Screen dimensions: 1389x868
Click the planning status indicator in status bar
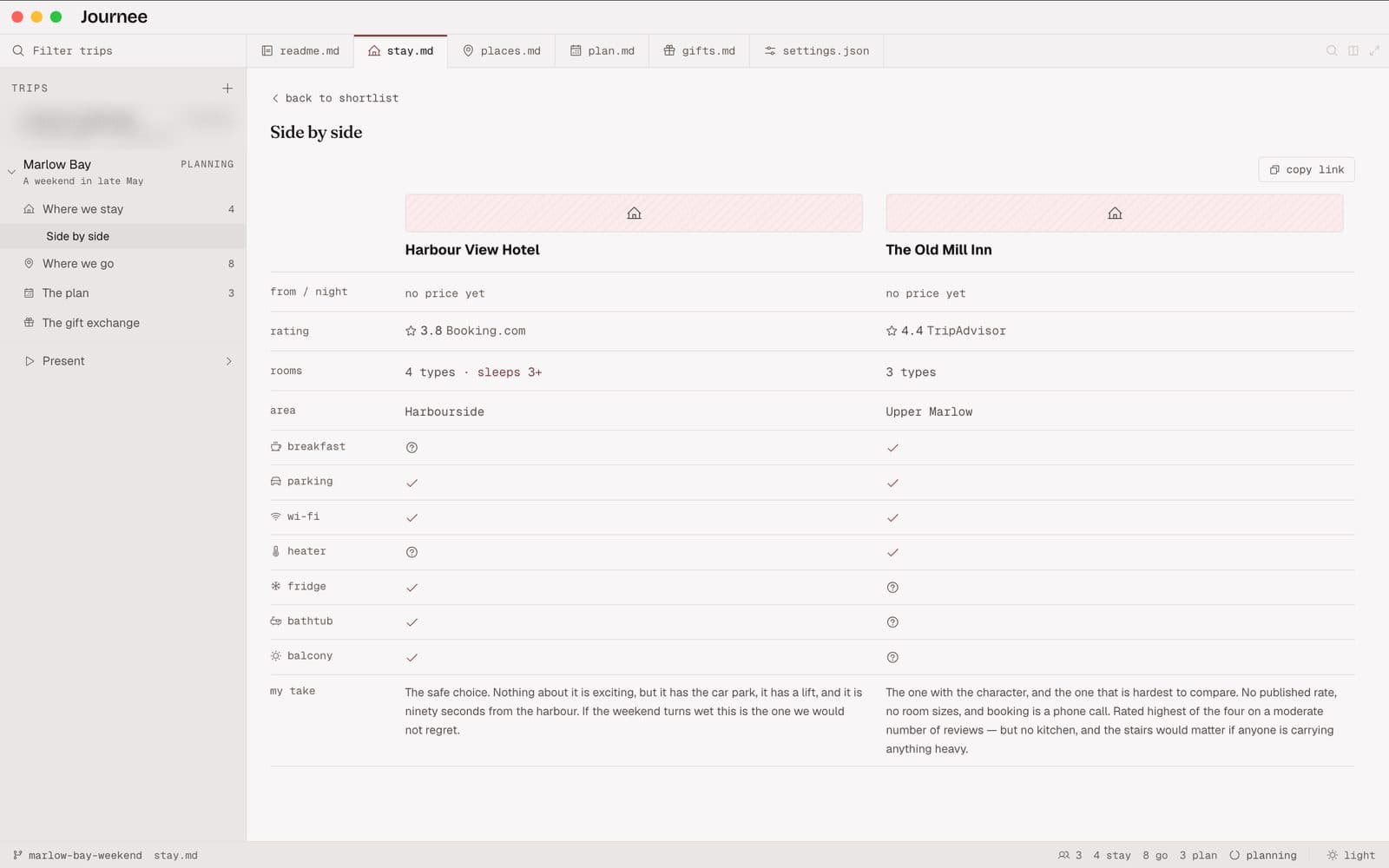point(1262,855)
